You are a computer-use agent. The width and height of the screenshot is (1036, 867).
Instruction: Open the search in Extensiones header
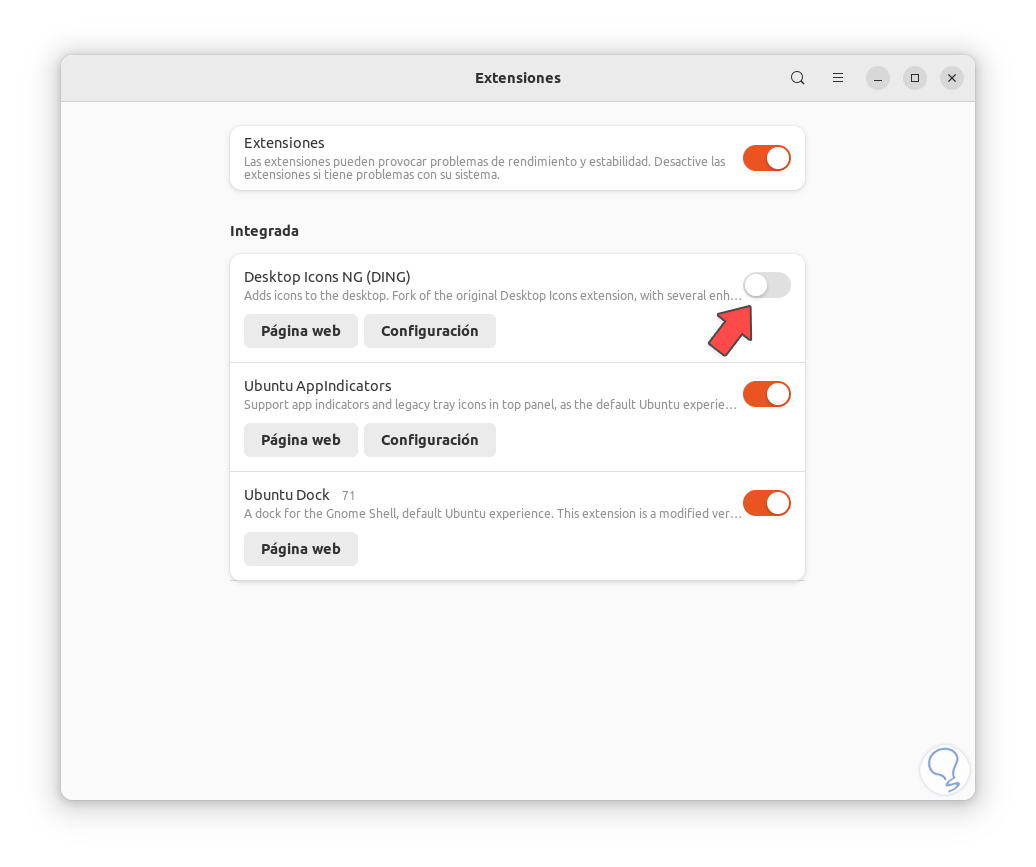click(797, 77)
